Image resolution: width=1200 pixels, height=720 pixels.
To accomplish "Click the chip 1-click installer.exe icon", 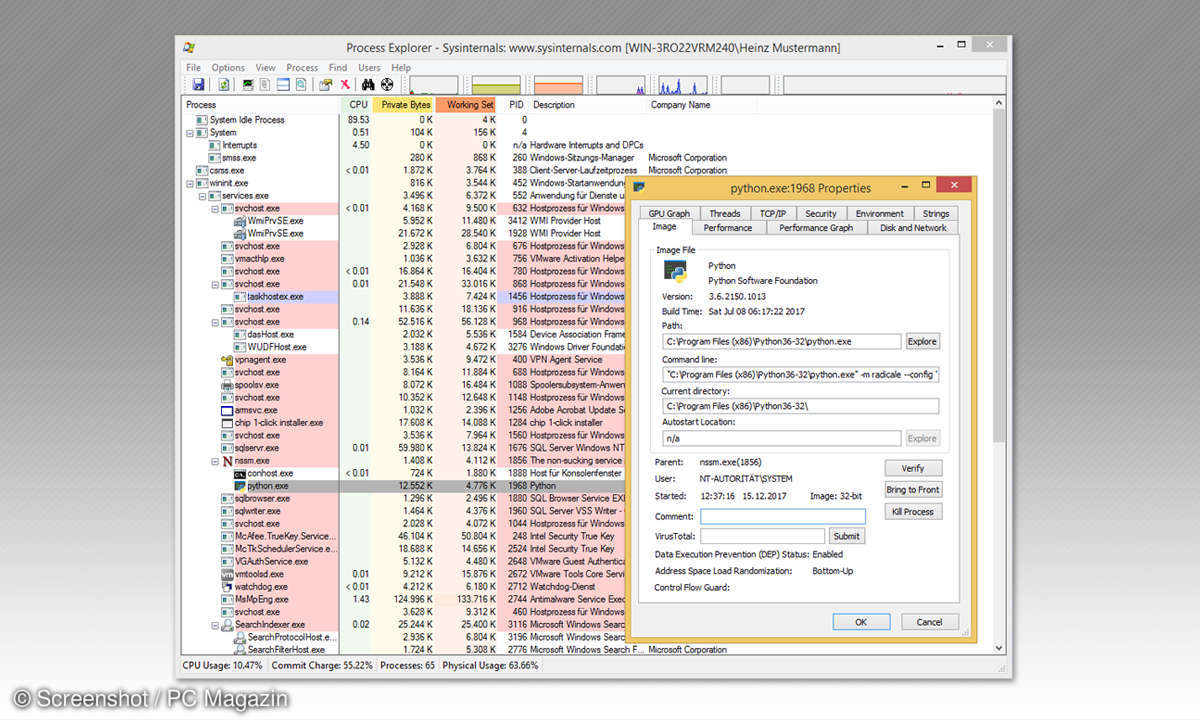I will click(x=227, y=423).
